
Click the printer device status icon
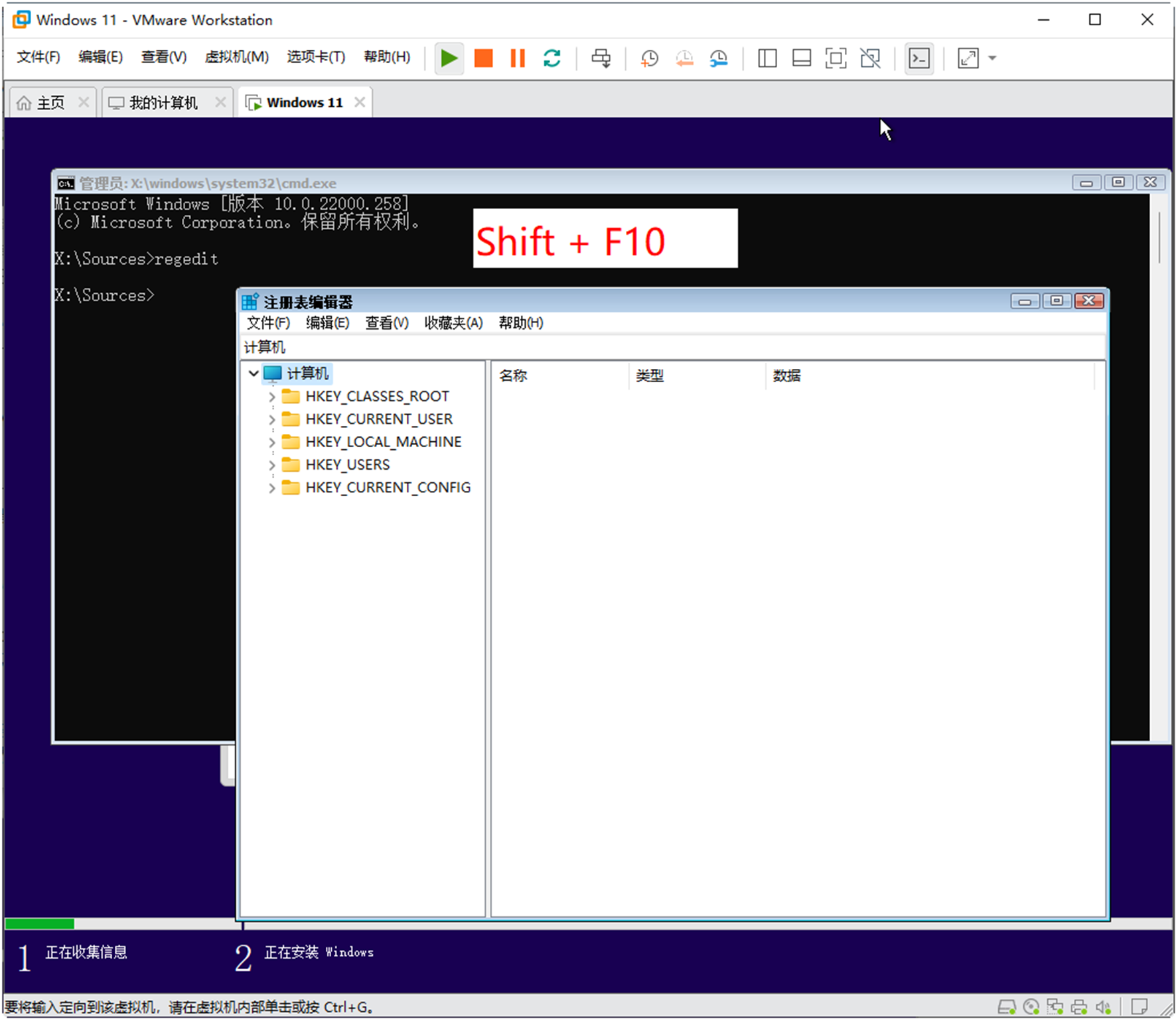click(1080, 1007)
